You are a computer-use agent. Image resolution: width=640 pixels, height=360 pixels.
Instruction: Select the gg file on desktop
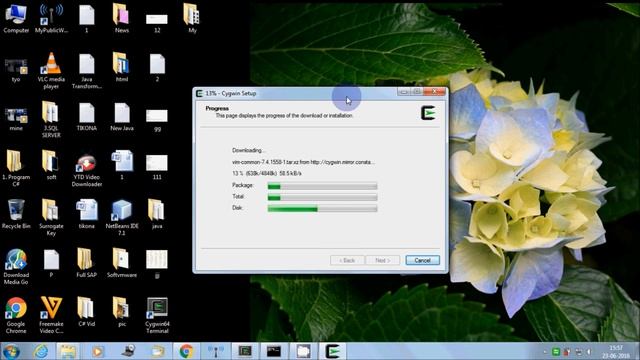pyautogui.click(x=157, y=120)
